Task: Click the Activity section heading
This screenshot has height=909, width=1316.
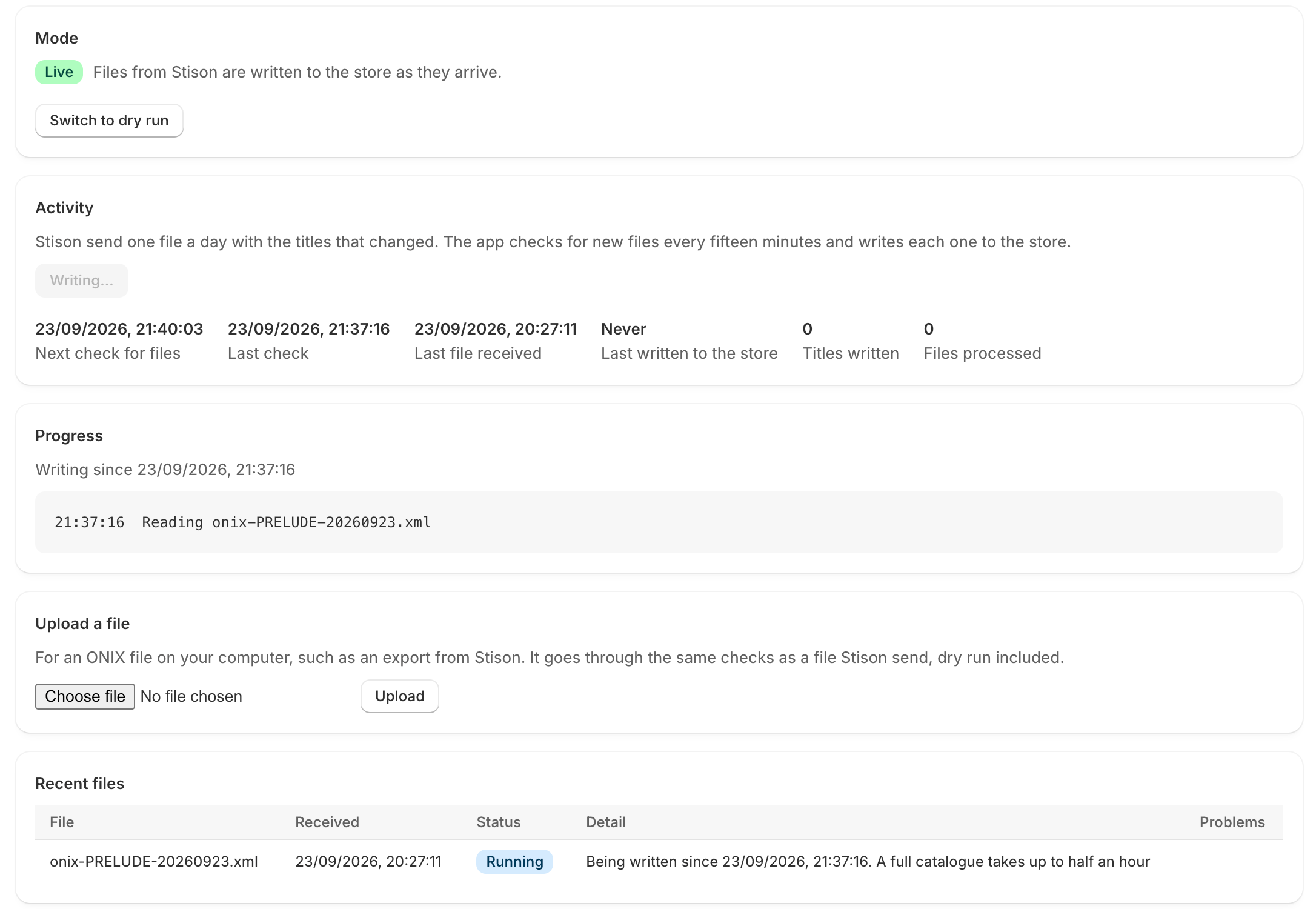Action: tap(64, 208)
